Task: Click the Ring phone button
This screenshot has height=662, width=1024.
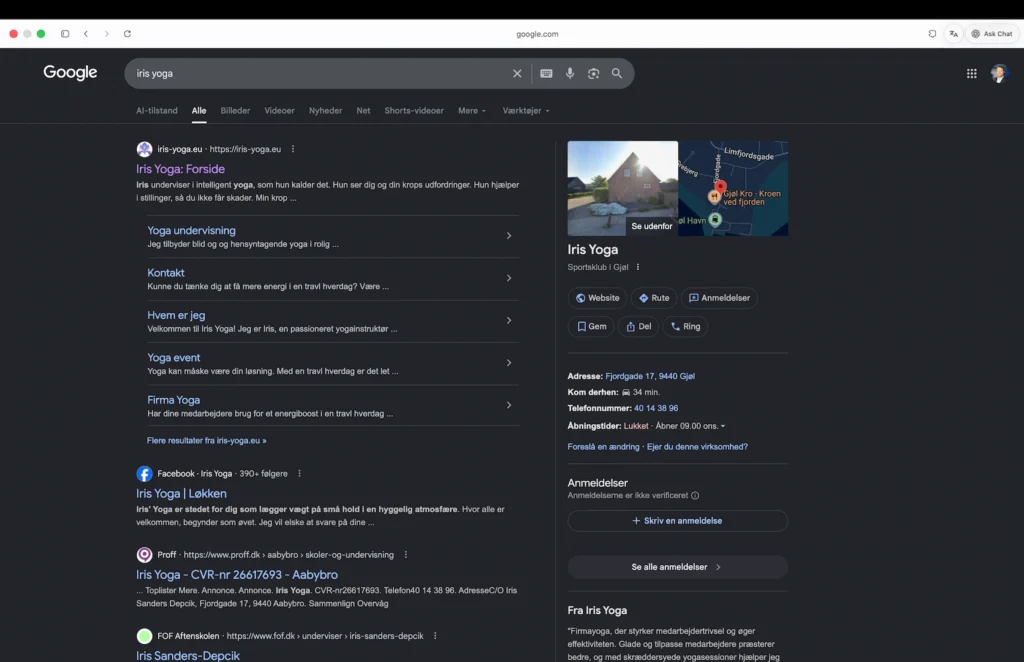Action: tap(685, 326)
